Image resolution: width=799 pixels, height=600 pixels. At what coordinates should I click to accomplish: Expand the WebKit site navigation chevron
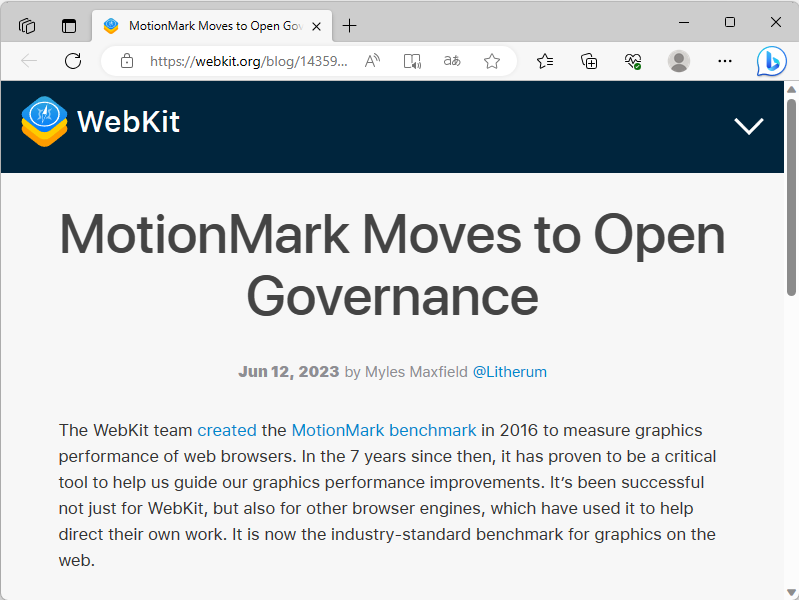(x=749, y=125)
